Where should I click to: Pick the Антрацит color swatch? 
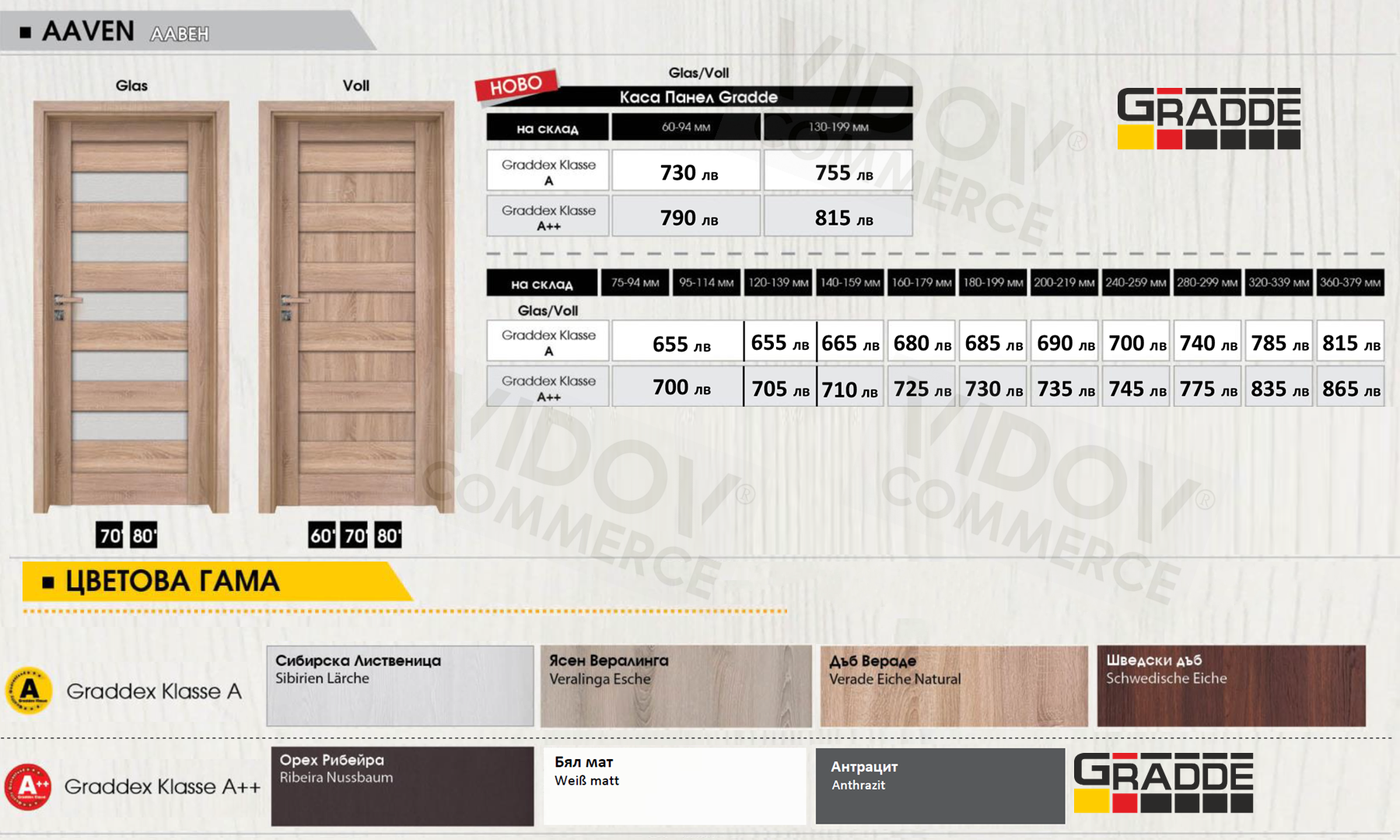(x=940, y=786)
